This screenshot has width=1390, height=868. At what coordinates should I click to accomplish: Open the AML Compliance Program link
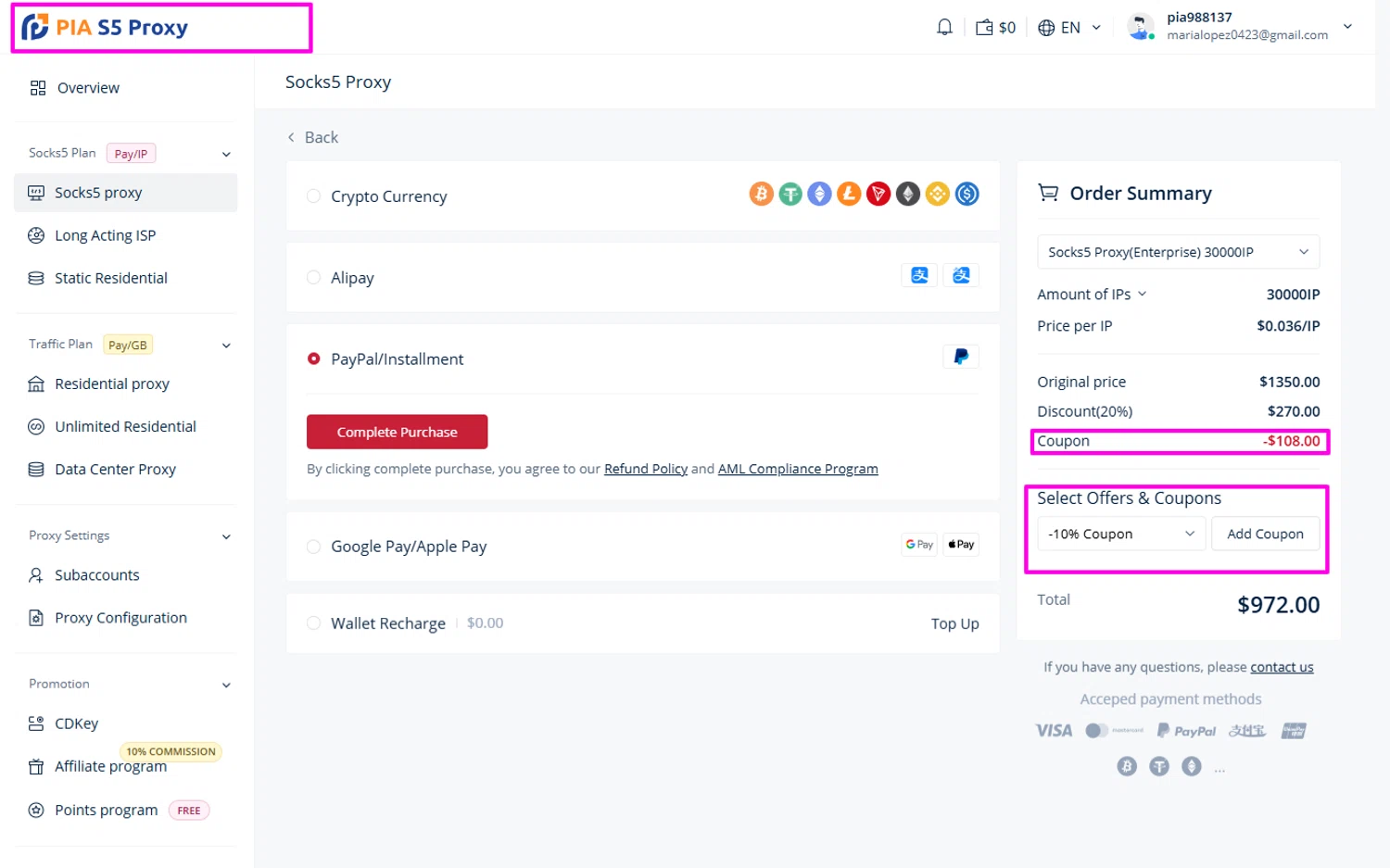pyautogui.click(x=798, y=469)
